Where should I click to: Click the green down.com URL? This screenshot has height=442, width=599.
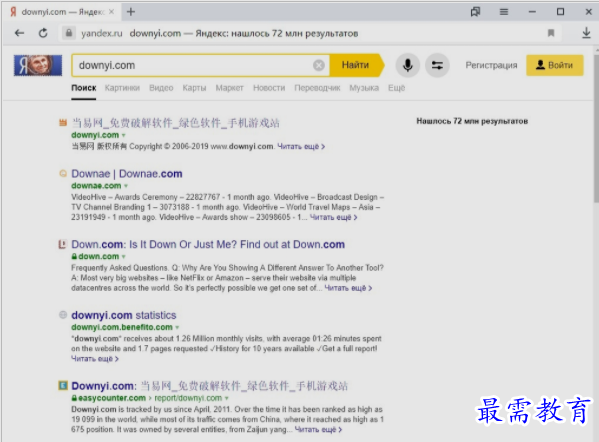click(99, 256)
